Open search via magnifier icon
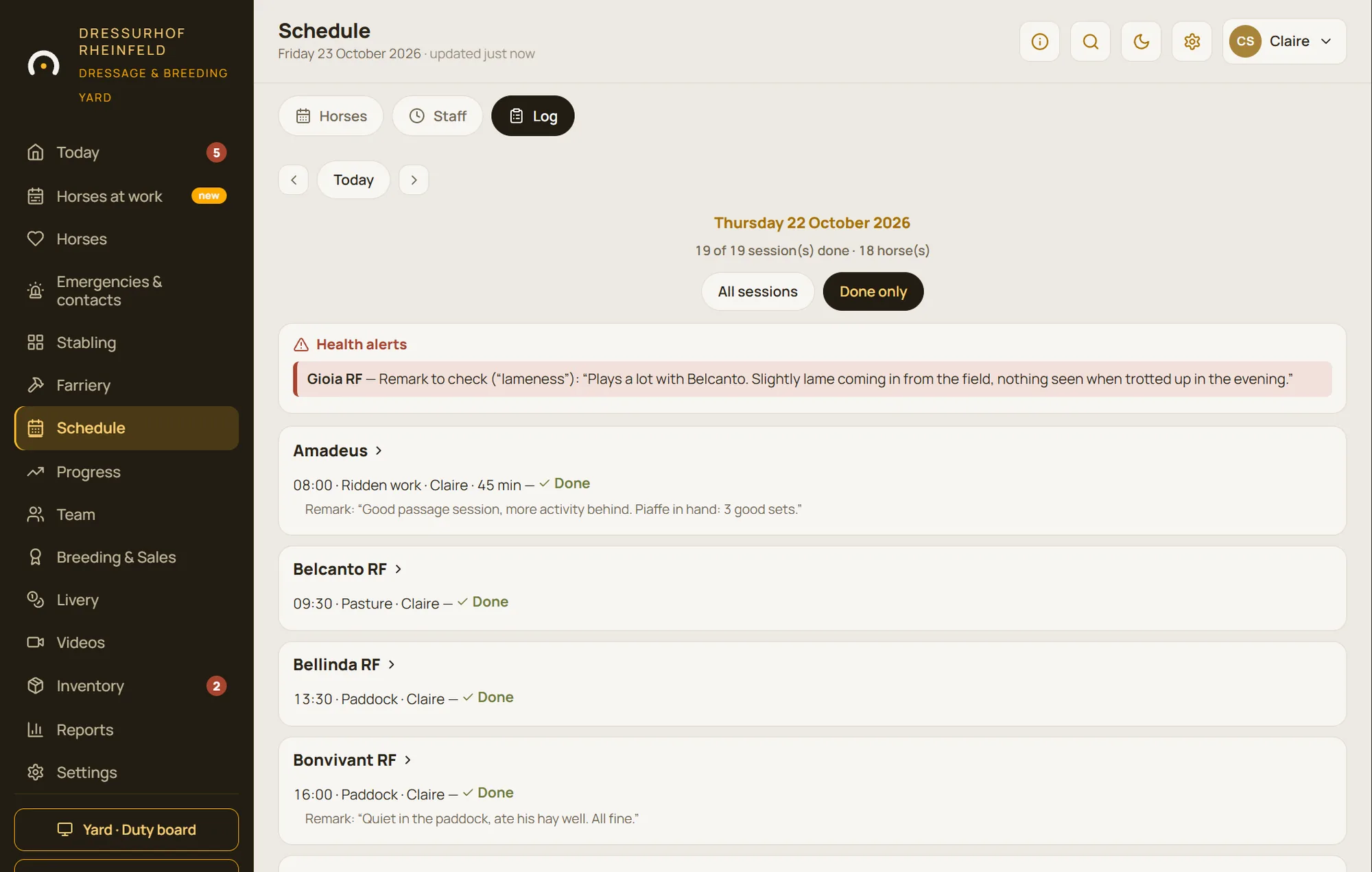The image size is (1372, 872). coord(1090,42)
